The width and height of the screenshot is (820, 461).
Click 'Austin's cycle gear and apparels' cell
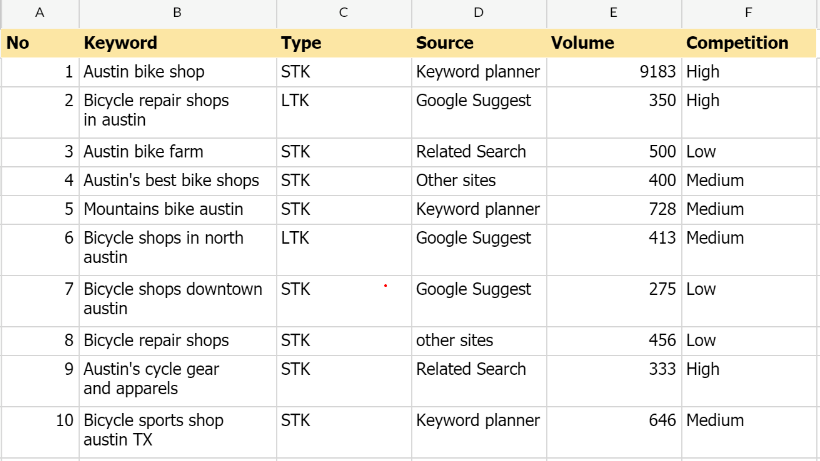[x=177, y=379]
